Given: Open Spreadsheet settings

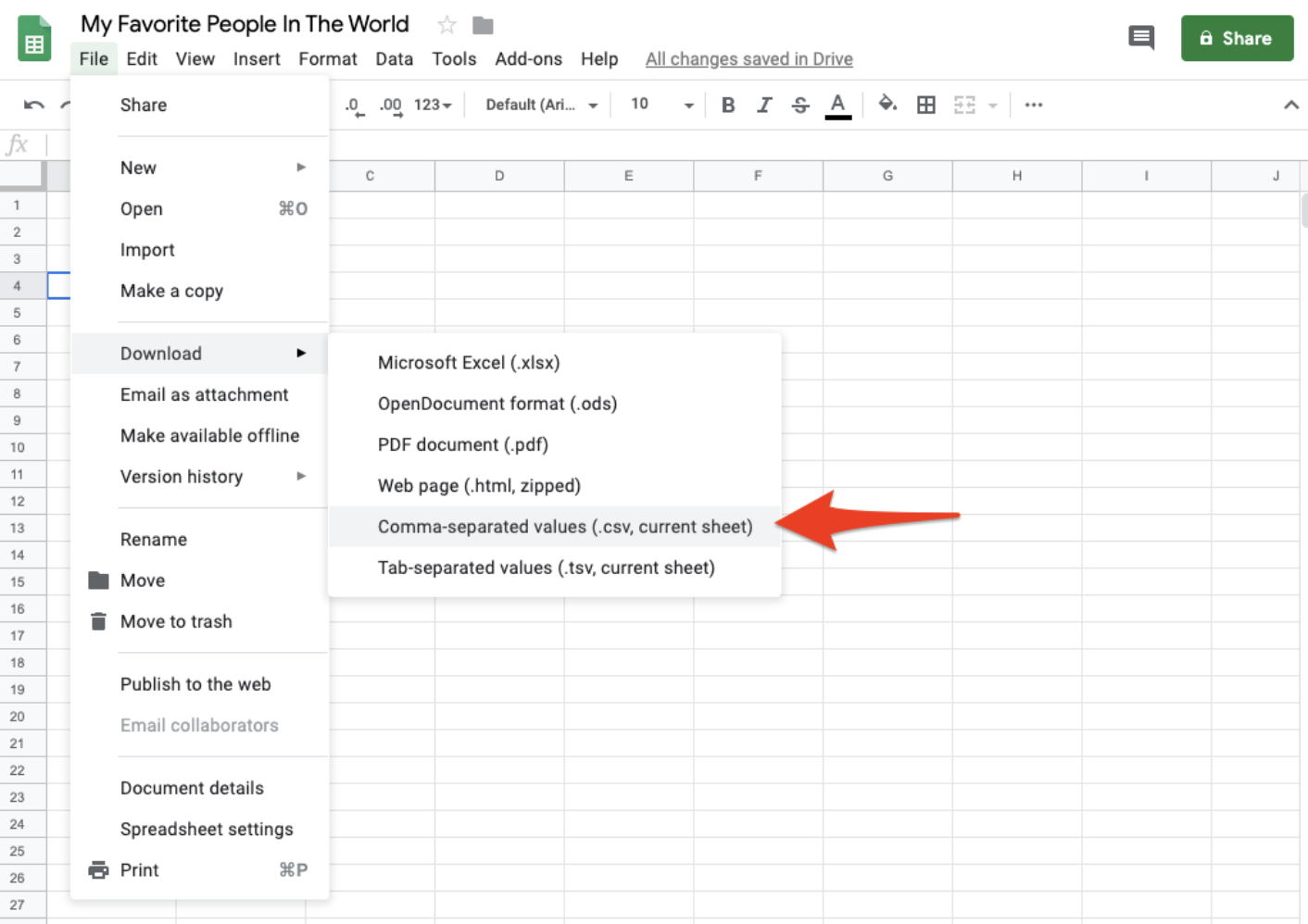Looking at the screenshot, I should [x=200, y=829].
